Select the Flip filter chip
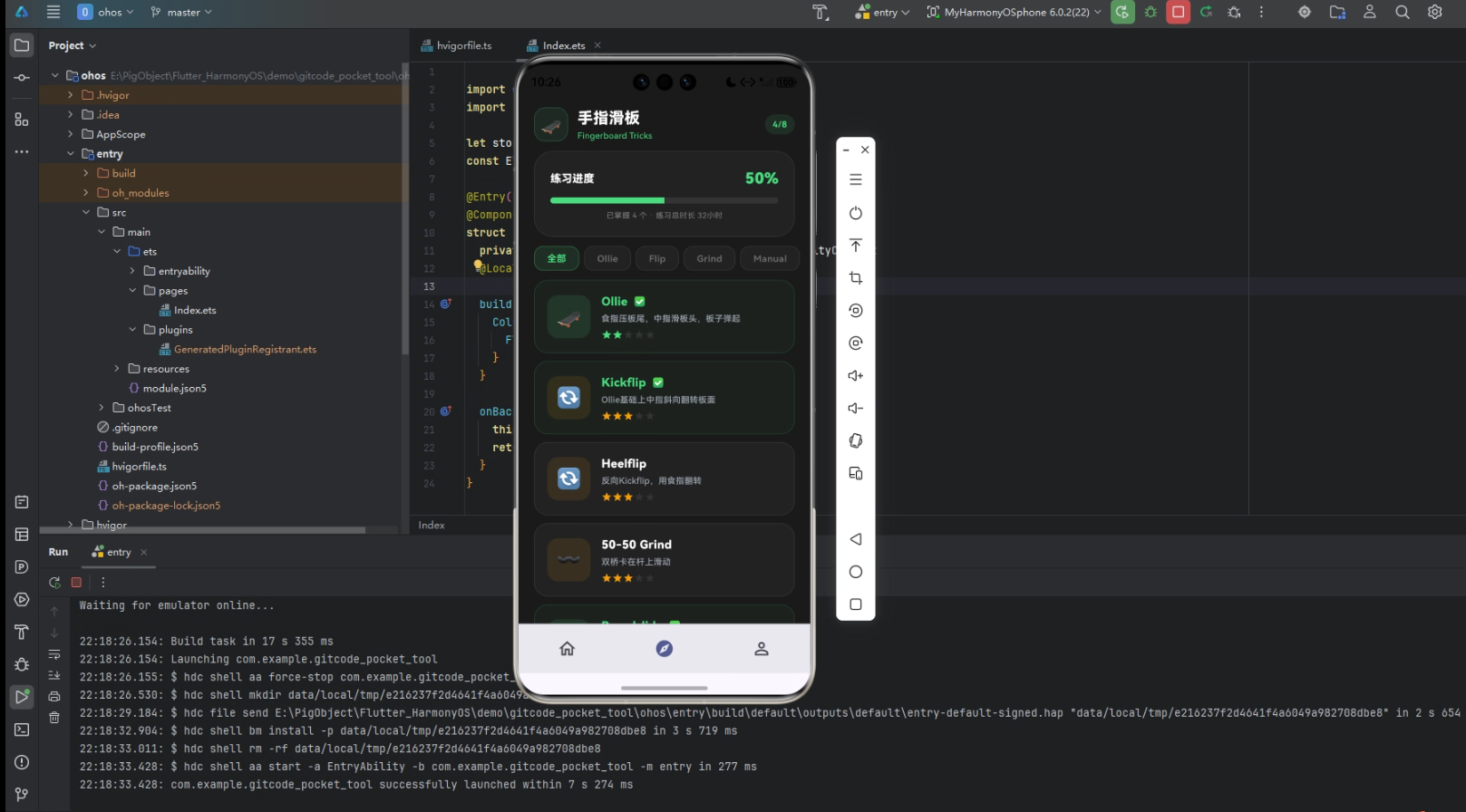Image resolution: width=1466 pixels, height=812 pixels. (x=657, y=258)
